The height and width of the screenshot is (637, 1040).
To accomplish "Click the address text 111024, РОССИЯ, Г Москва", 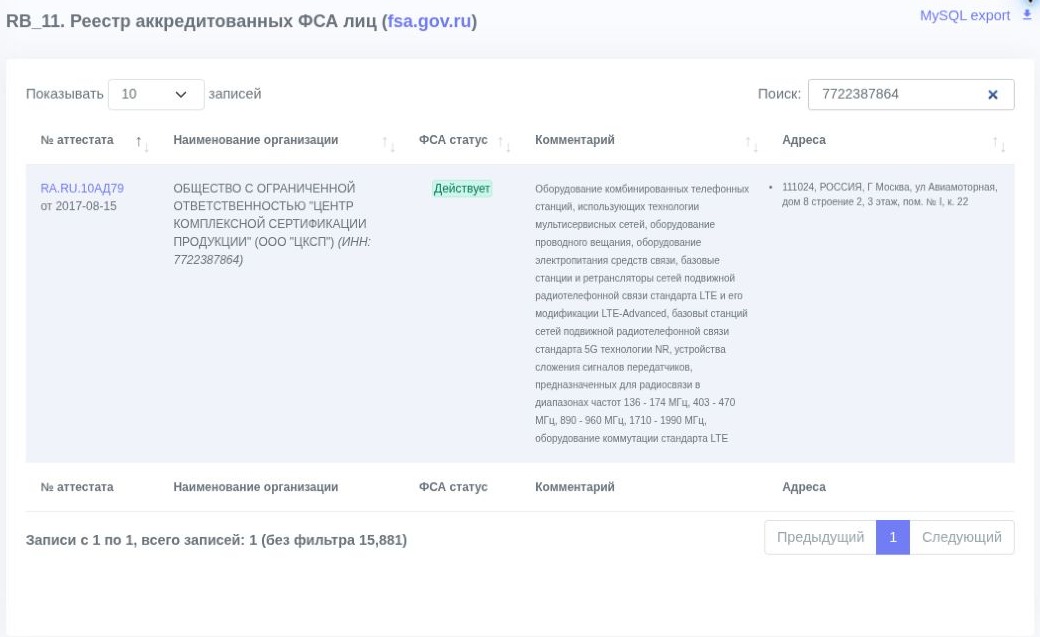I will pyautogui.click(x=889, y=194).
